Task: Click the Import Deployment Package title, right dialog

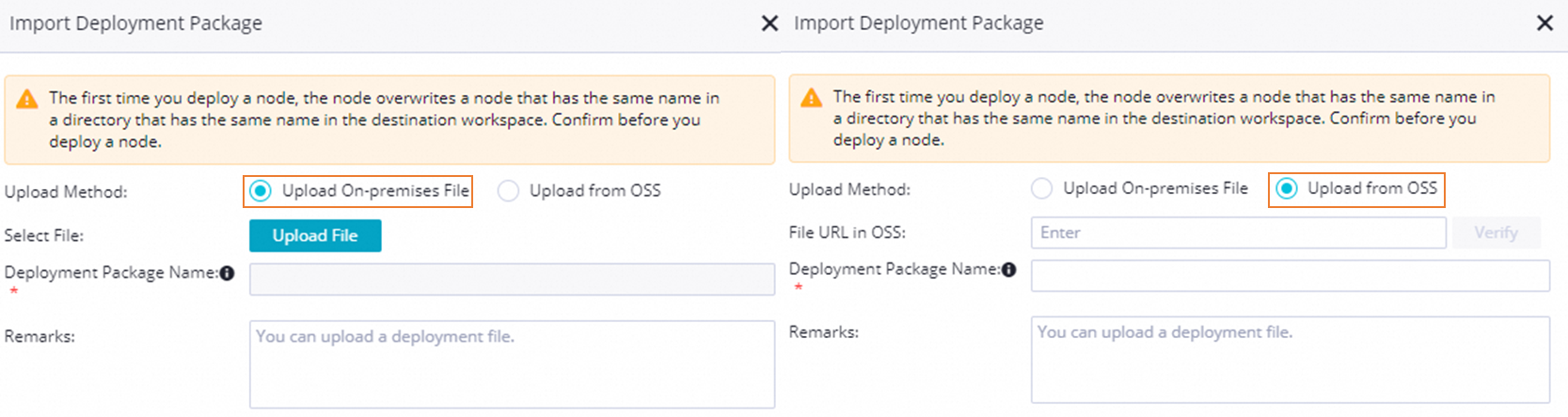Action: coord(919,24)
